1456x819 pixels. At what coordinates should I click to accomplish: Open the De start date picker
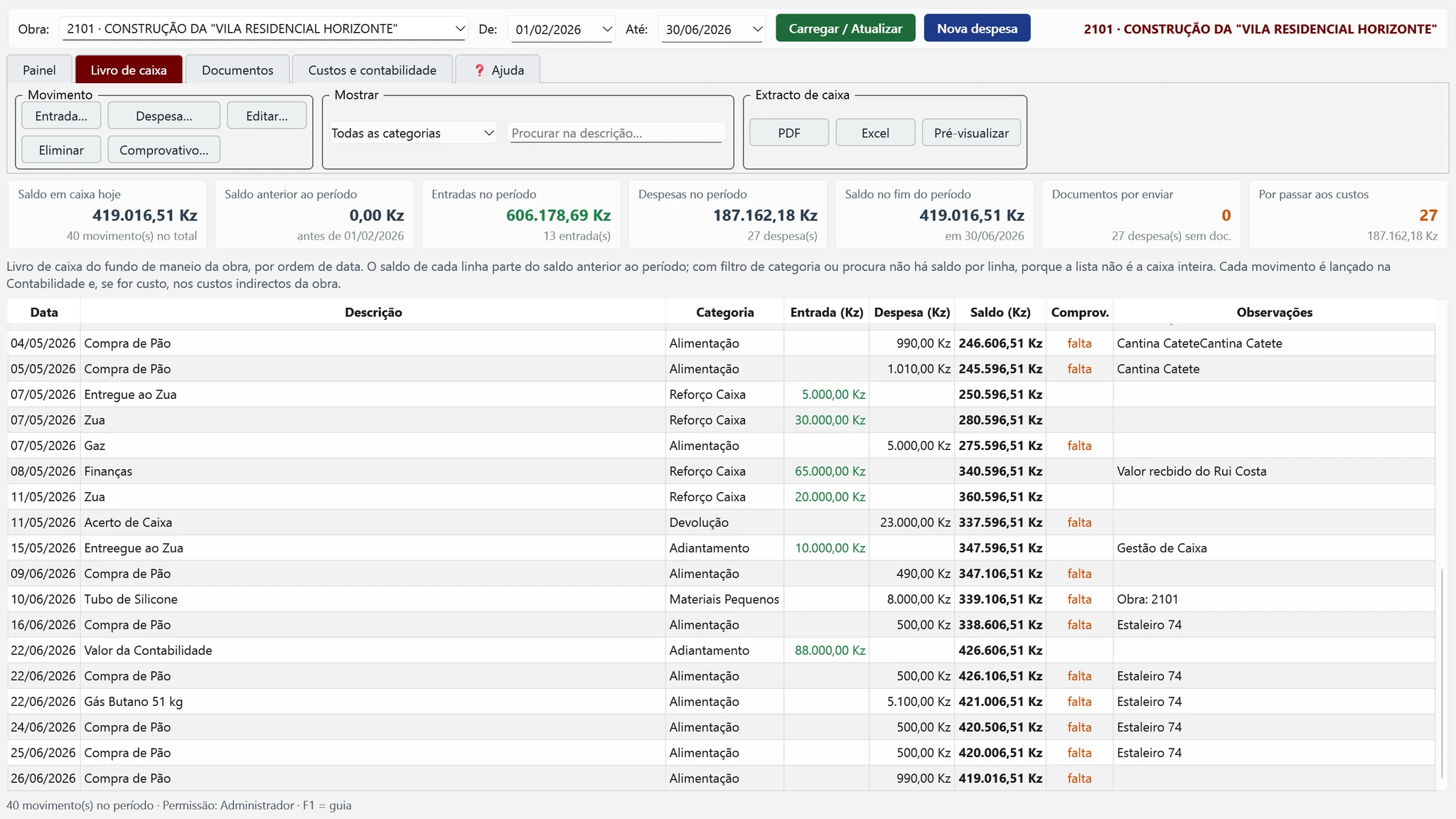[562, 29]
